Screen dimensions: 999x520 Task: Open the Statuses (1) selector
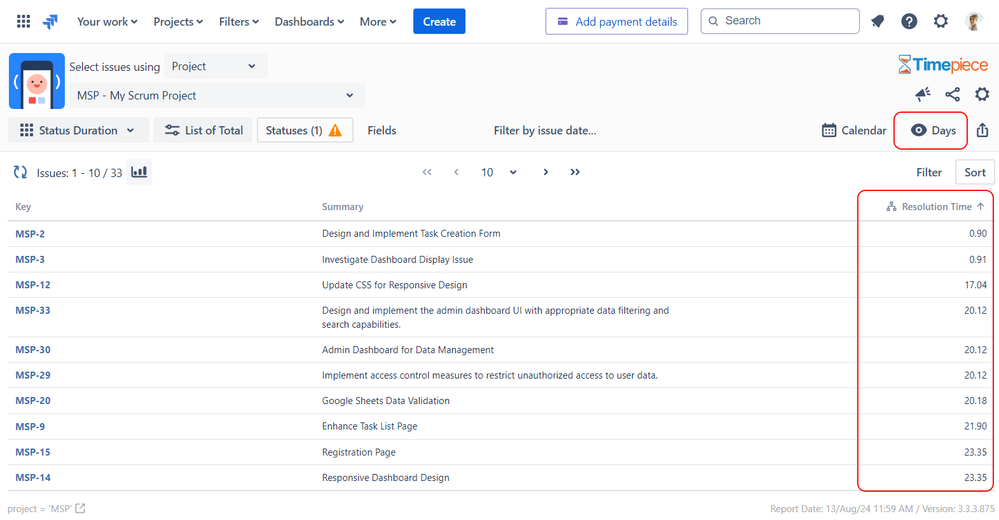[305, 131]
